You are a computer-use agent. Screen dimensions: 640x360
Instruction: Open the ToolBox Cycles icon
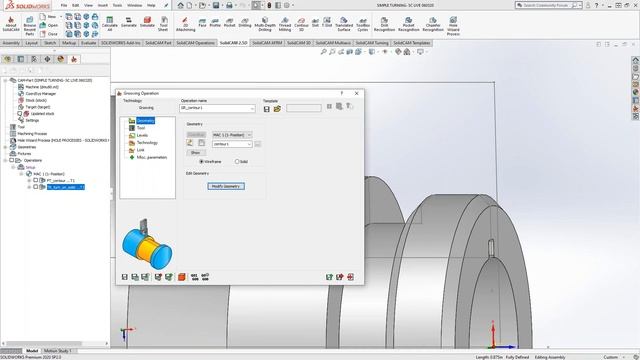tap(363, 24)
